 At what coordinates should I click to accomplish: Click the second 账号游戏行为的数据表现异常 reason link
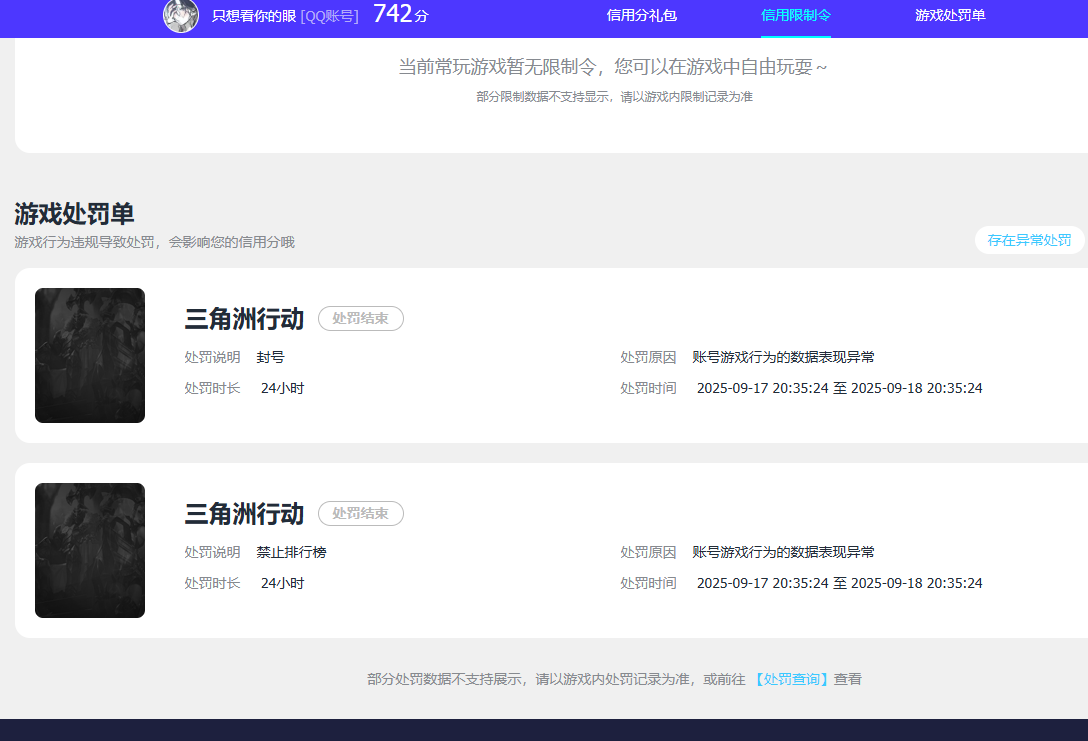pyautogui.click(x=782, y=551)
